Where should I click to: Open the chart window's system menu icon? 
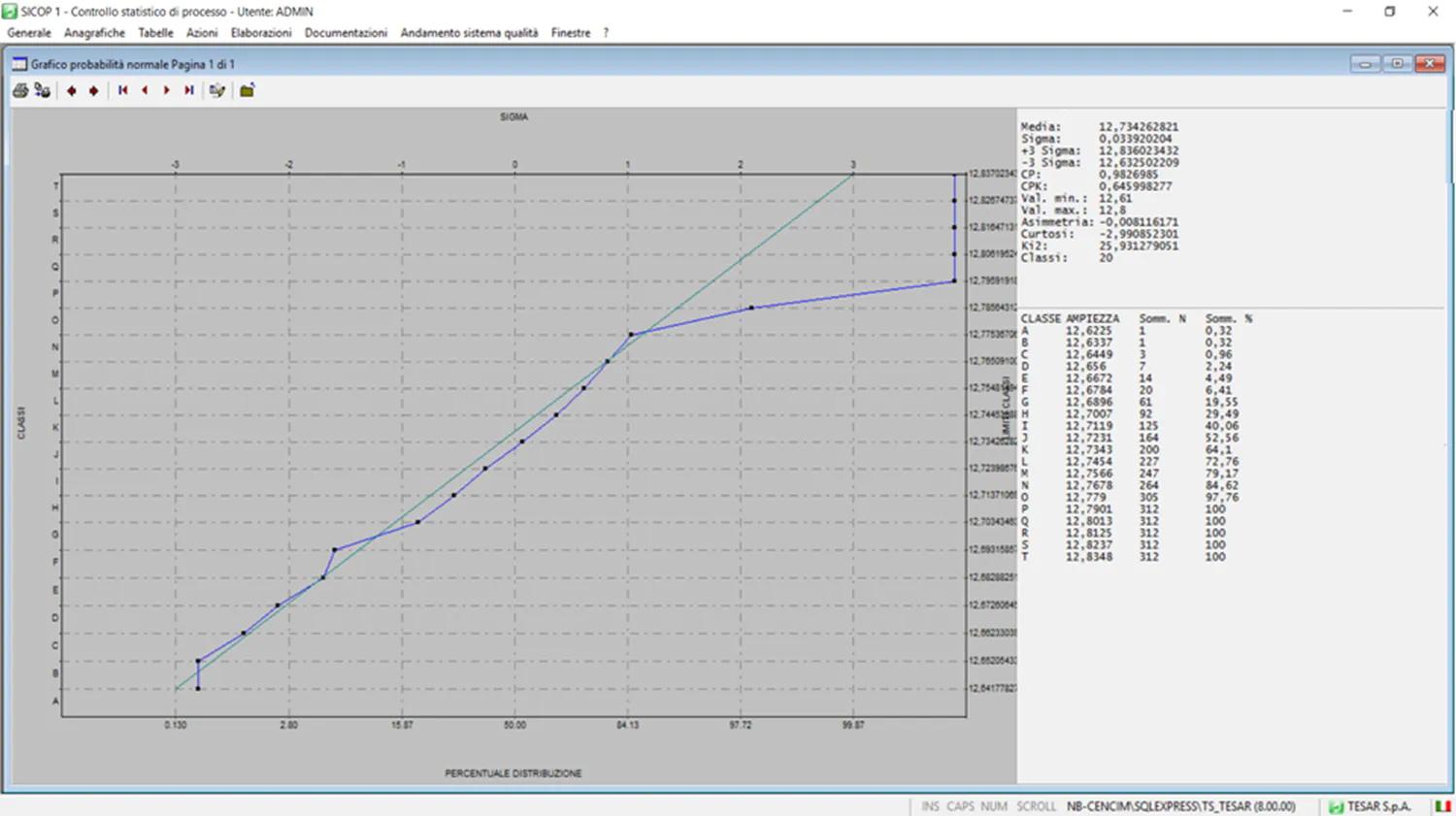pos(19,64)
